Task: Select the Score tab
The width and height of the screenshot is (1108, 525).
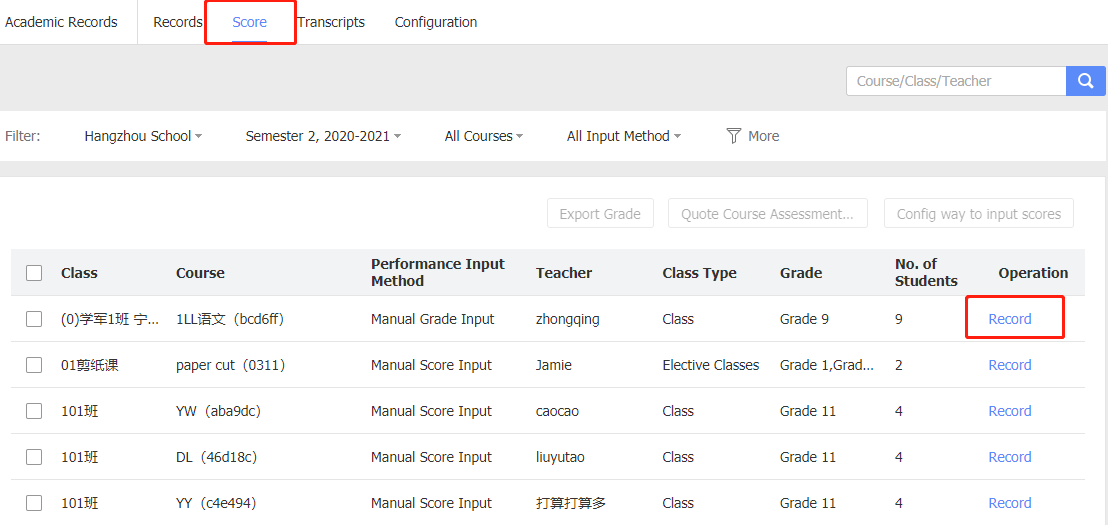Action: (x=250, y=22)
